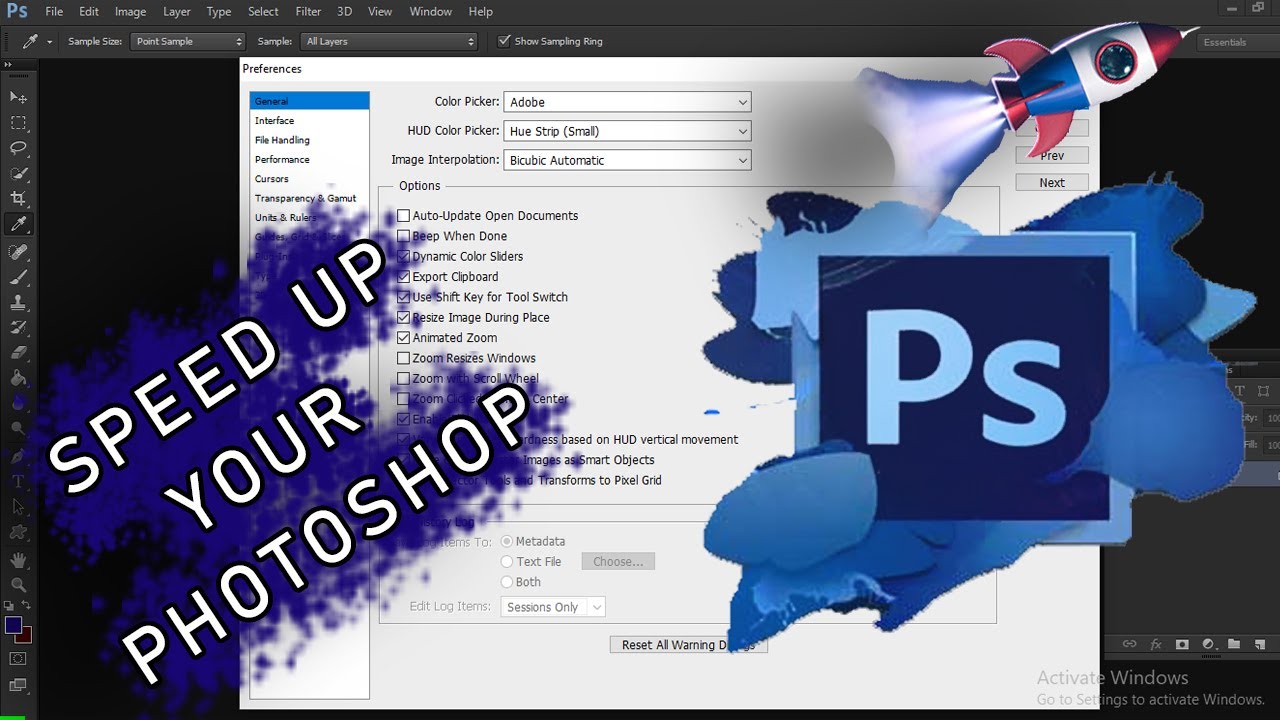Select the Text File radio button

click(507, 562)
